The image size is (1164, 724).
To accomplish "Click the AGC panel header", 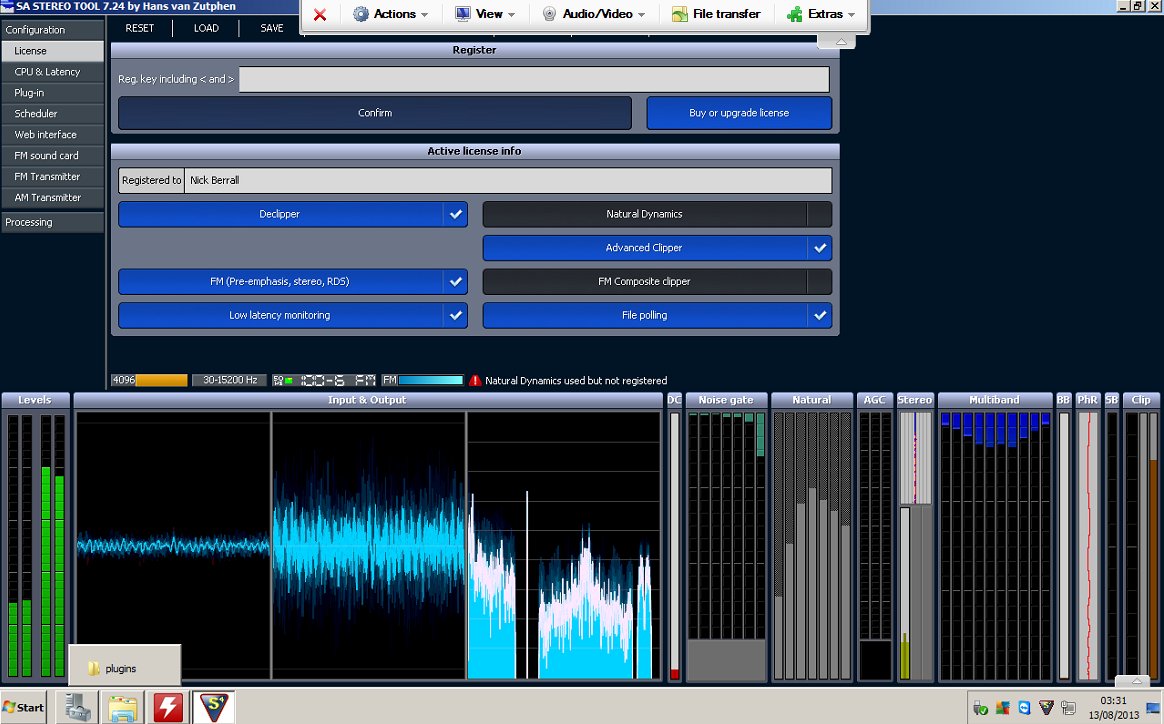I will coord(874,400).
